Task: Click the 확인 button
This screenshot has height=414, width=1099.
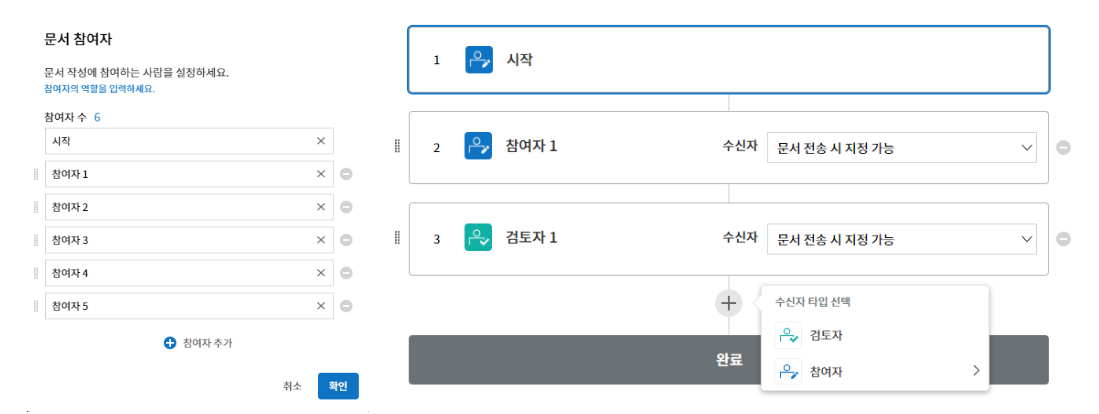Action: [x=339, y=386]
